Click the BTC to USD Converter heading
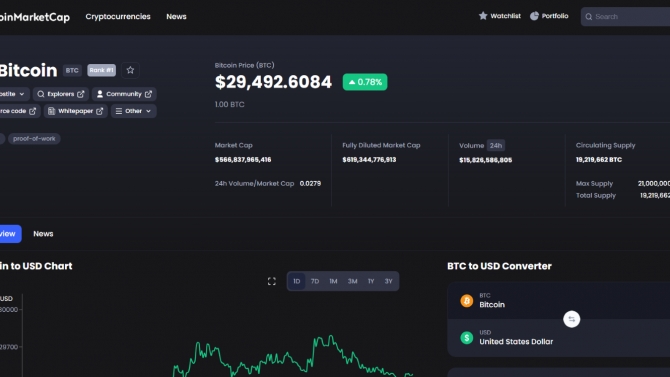Screen dimensions: 670x377 [x=500, y=266]
